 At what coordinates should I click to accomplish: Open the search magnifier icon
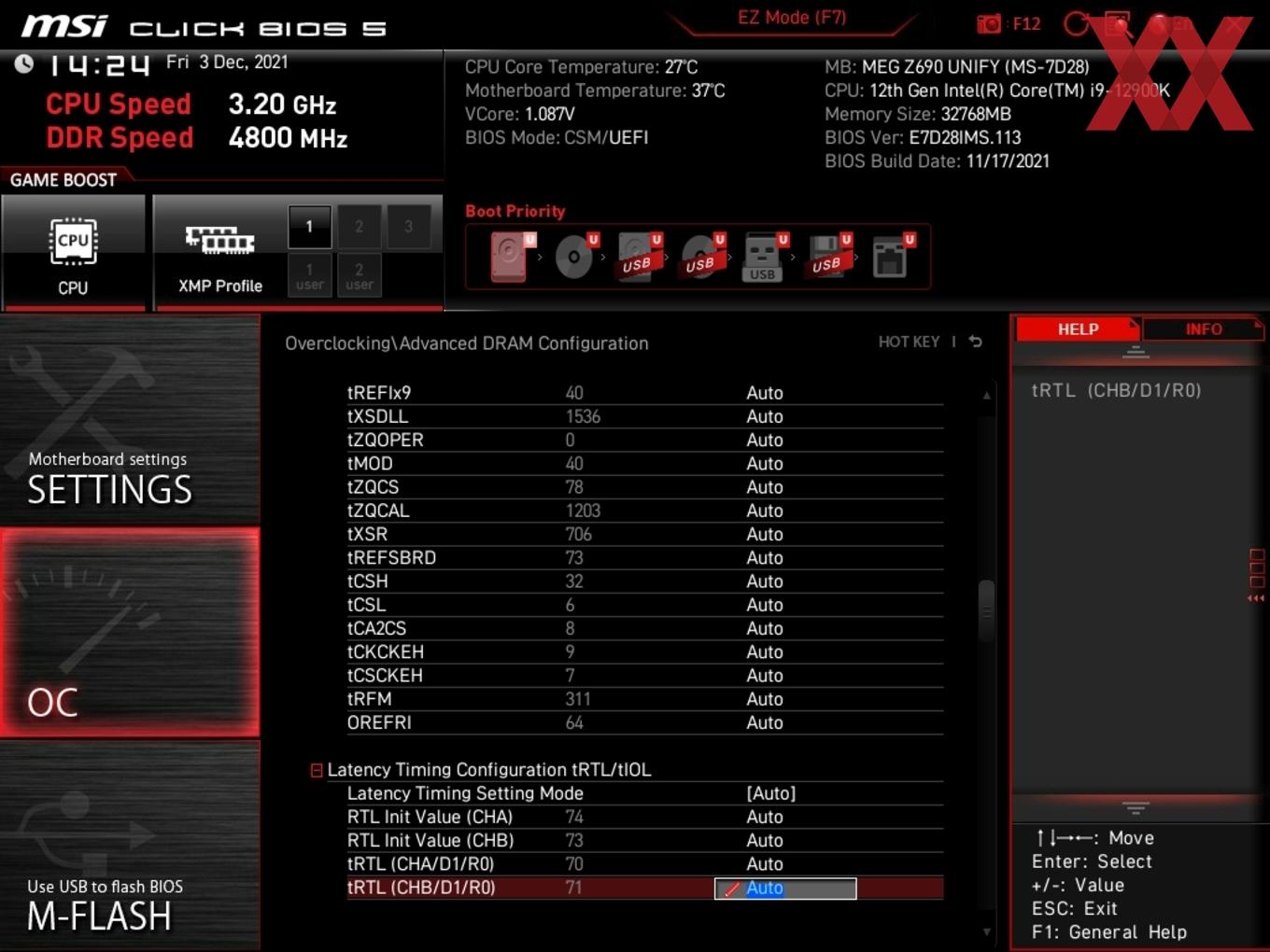point(1118,23)
